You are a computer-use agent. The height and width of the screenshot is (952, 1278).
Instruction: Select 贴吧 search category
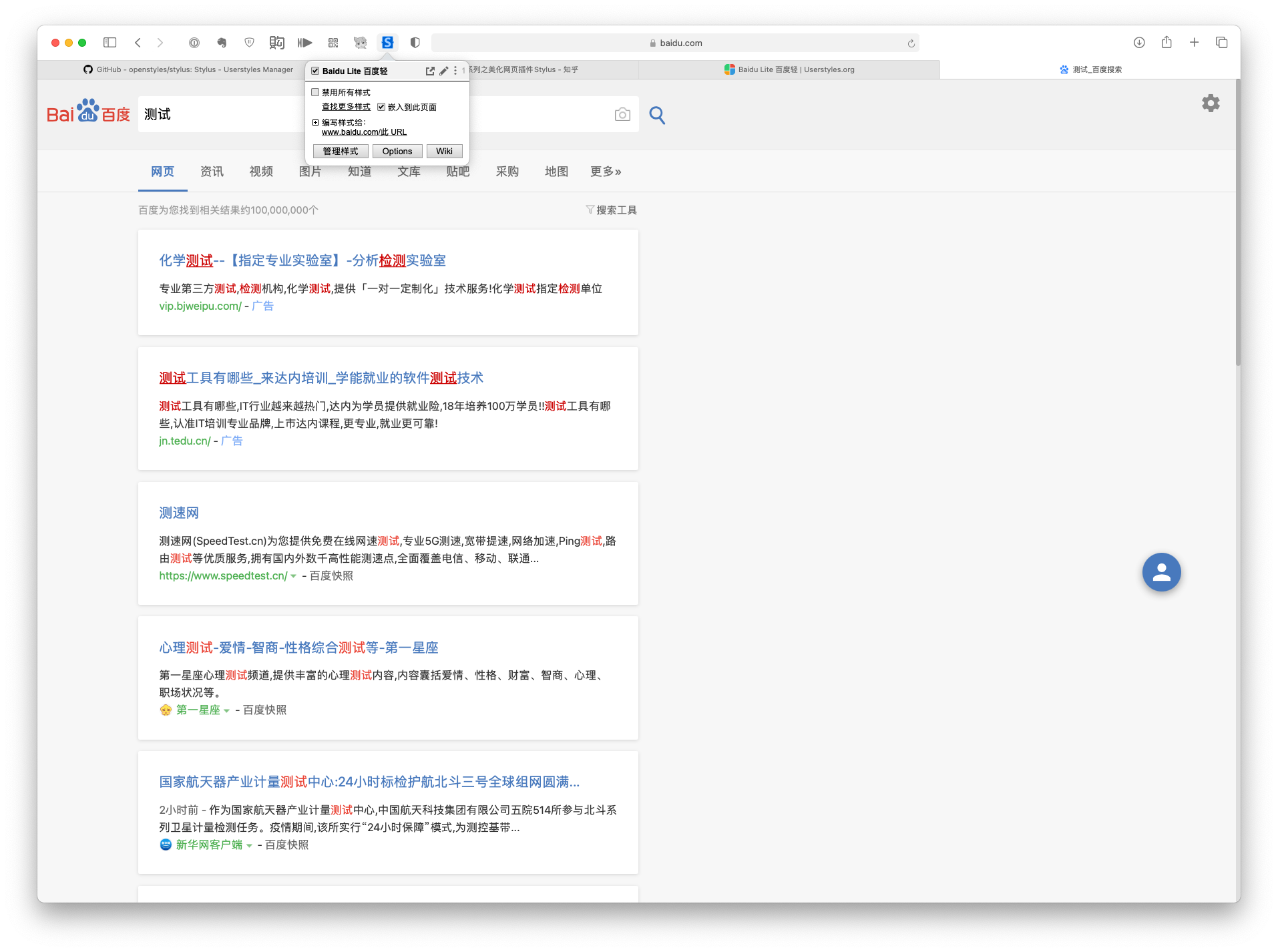click(458, 172)
